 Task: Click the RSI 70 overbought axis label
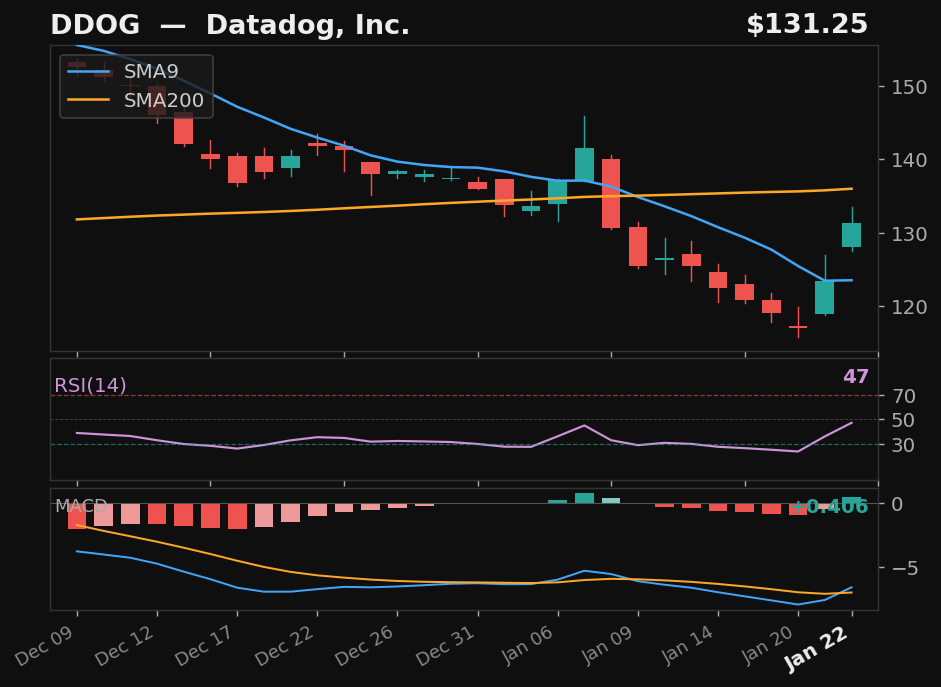pyautogui.click(x=903, y=396)
